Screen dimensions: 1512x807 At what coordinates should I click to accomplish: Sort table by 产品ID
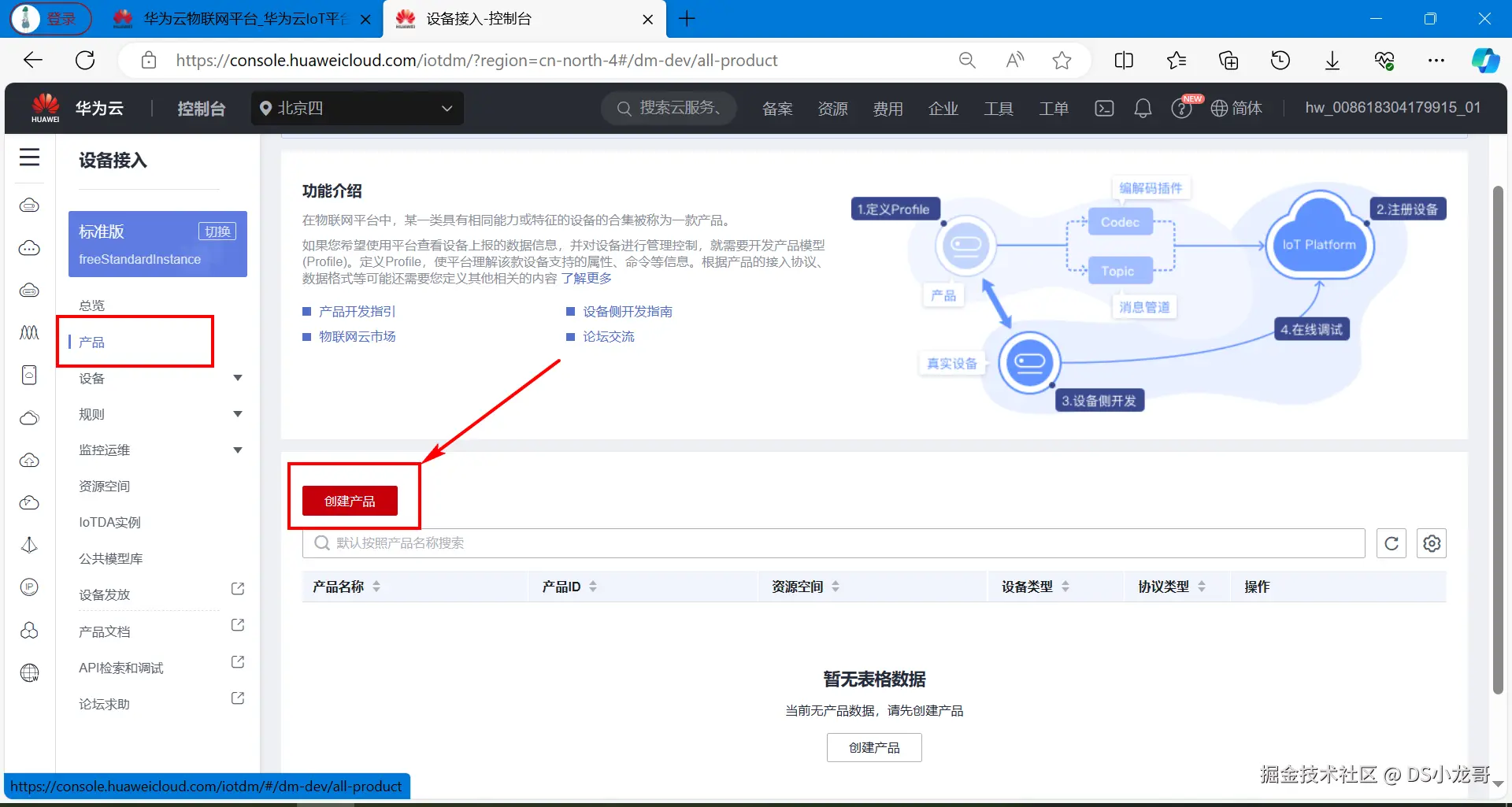pyautogui.click(x=593, y=587)
